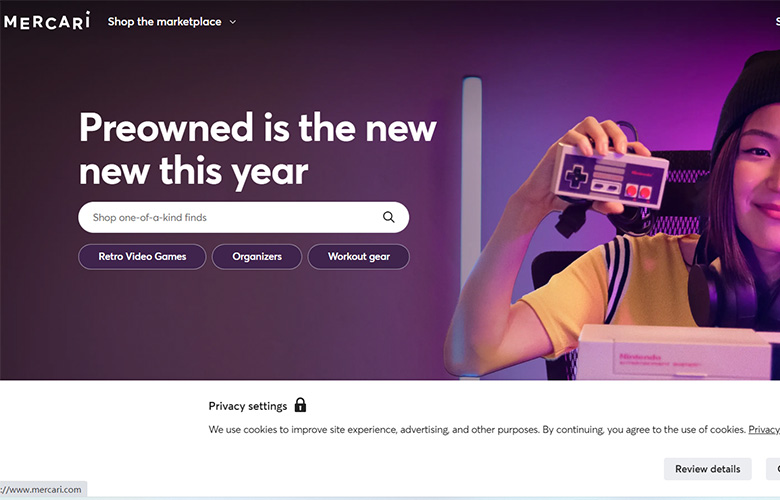Expand the chevron next to Shop the marketplace
The width and height of the screenshot is (780, 500).
(233, 22)
